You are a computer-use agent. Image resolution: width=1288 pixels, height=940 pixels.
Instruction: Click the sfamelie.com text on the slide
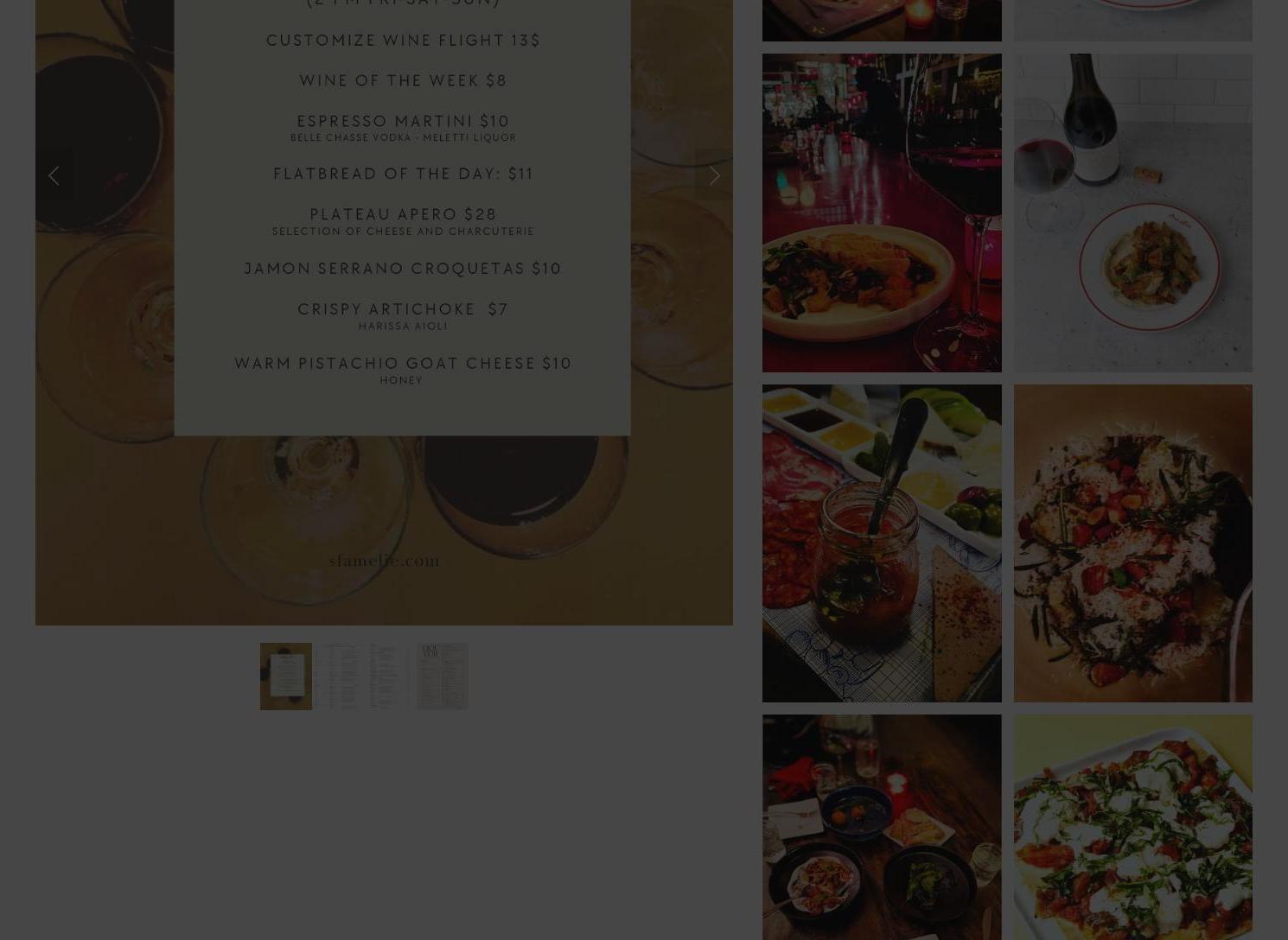click(x=384, y=561)
